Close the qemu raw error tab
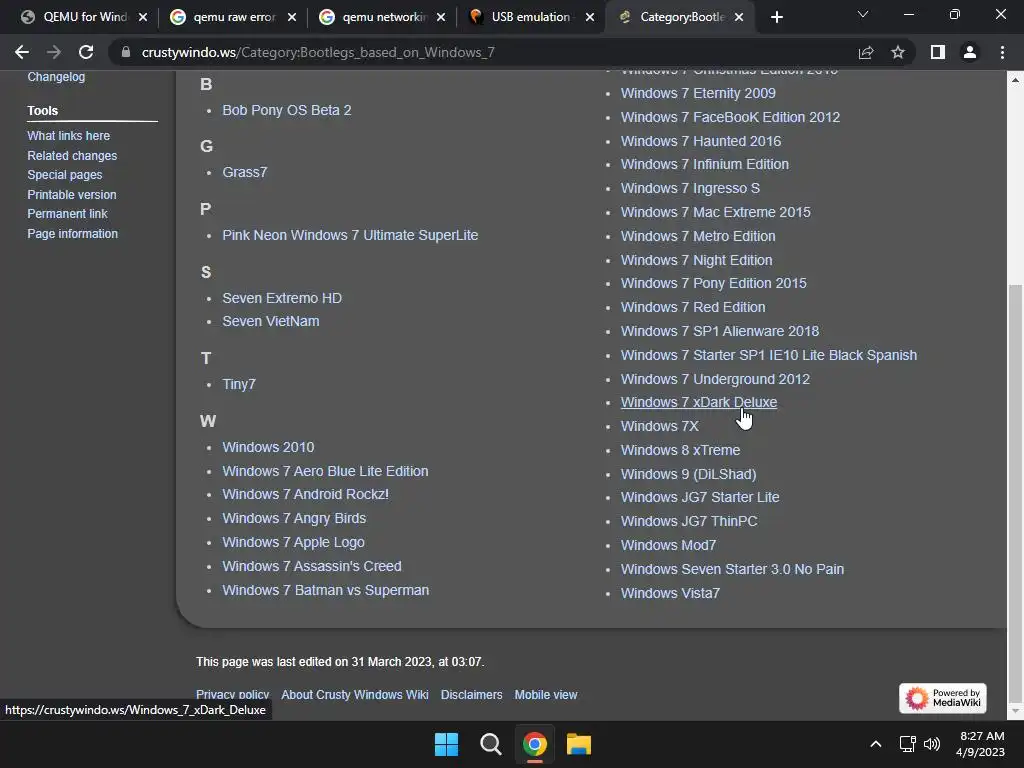Viewport: 1024px width, 768px height. [292, 17]
